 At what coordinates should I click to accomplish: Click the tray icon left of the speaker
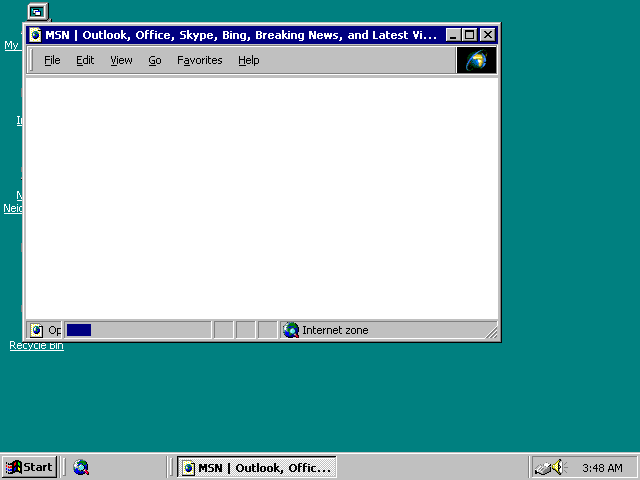543,468
